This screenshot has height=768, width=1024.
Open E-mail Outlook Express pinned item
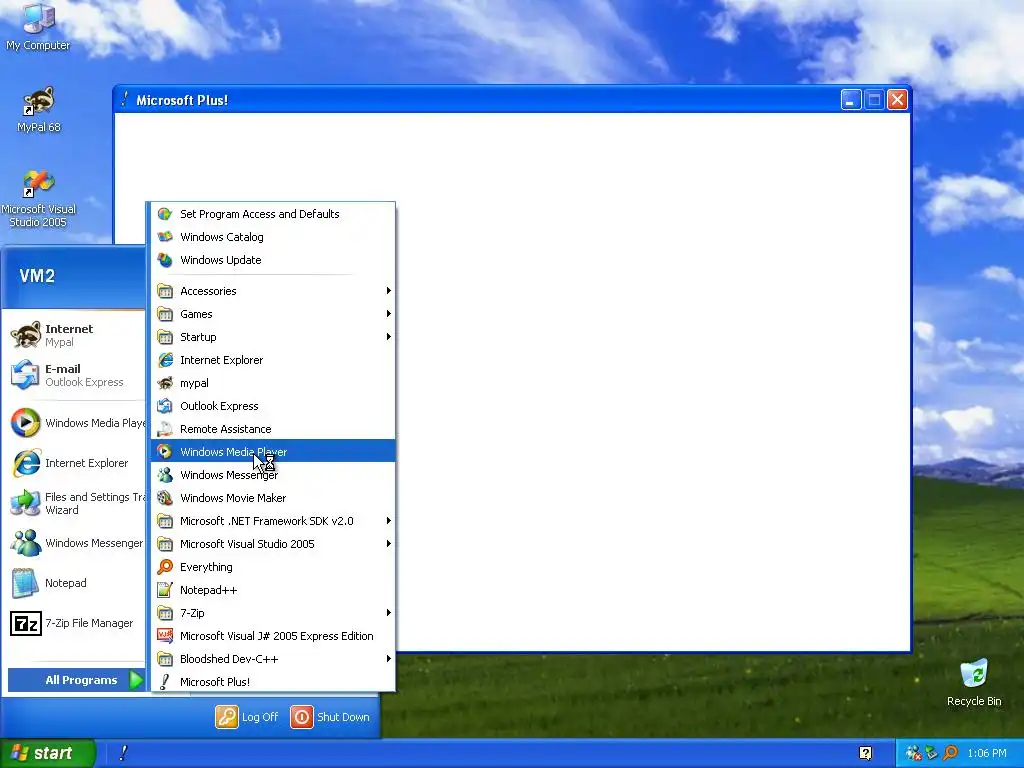coord(75,375)
